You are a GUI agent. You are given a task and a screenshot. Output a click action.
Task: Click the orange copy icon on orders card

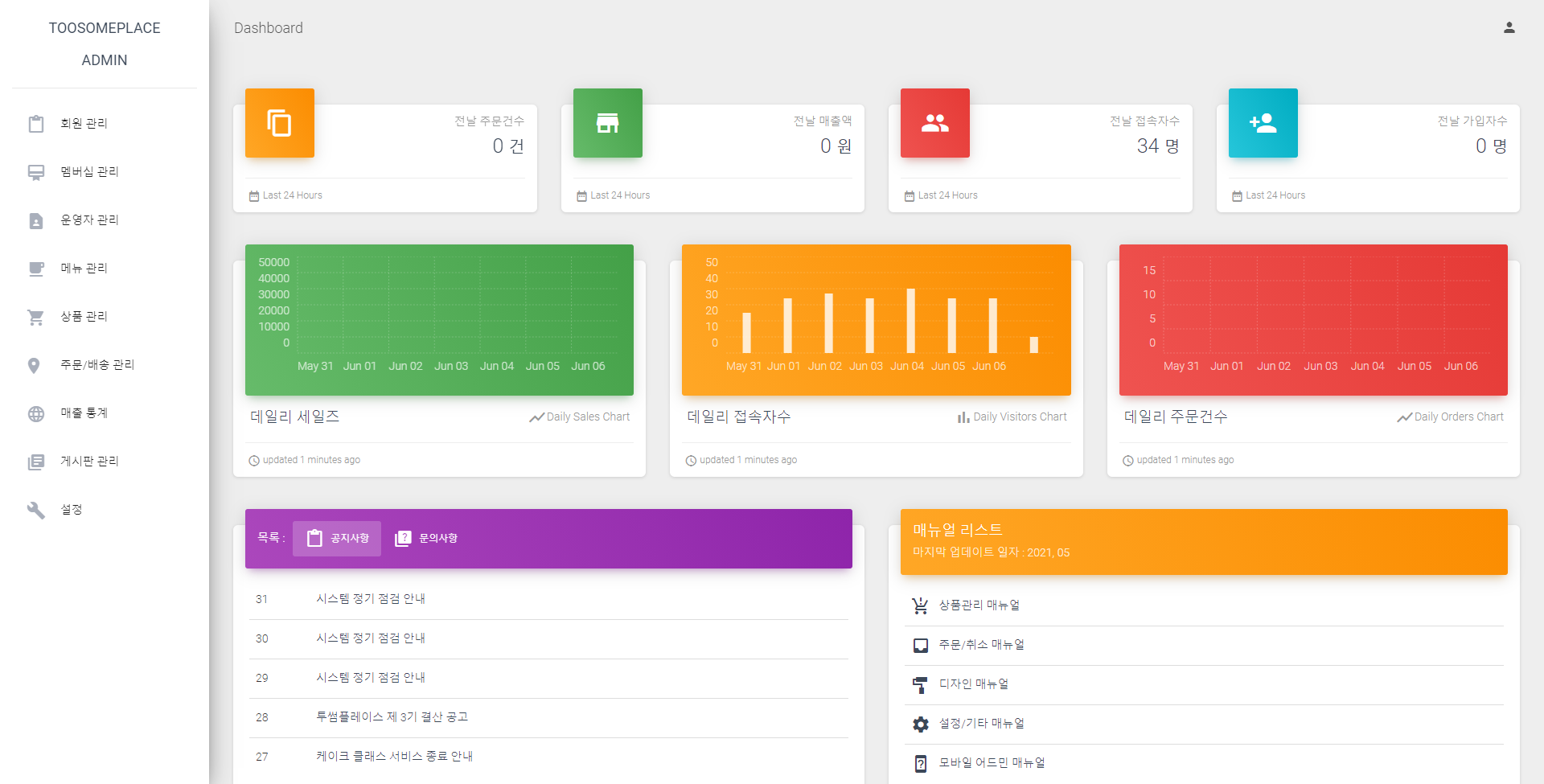[x=279, y=123]
